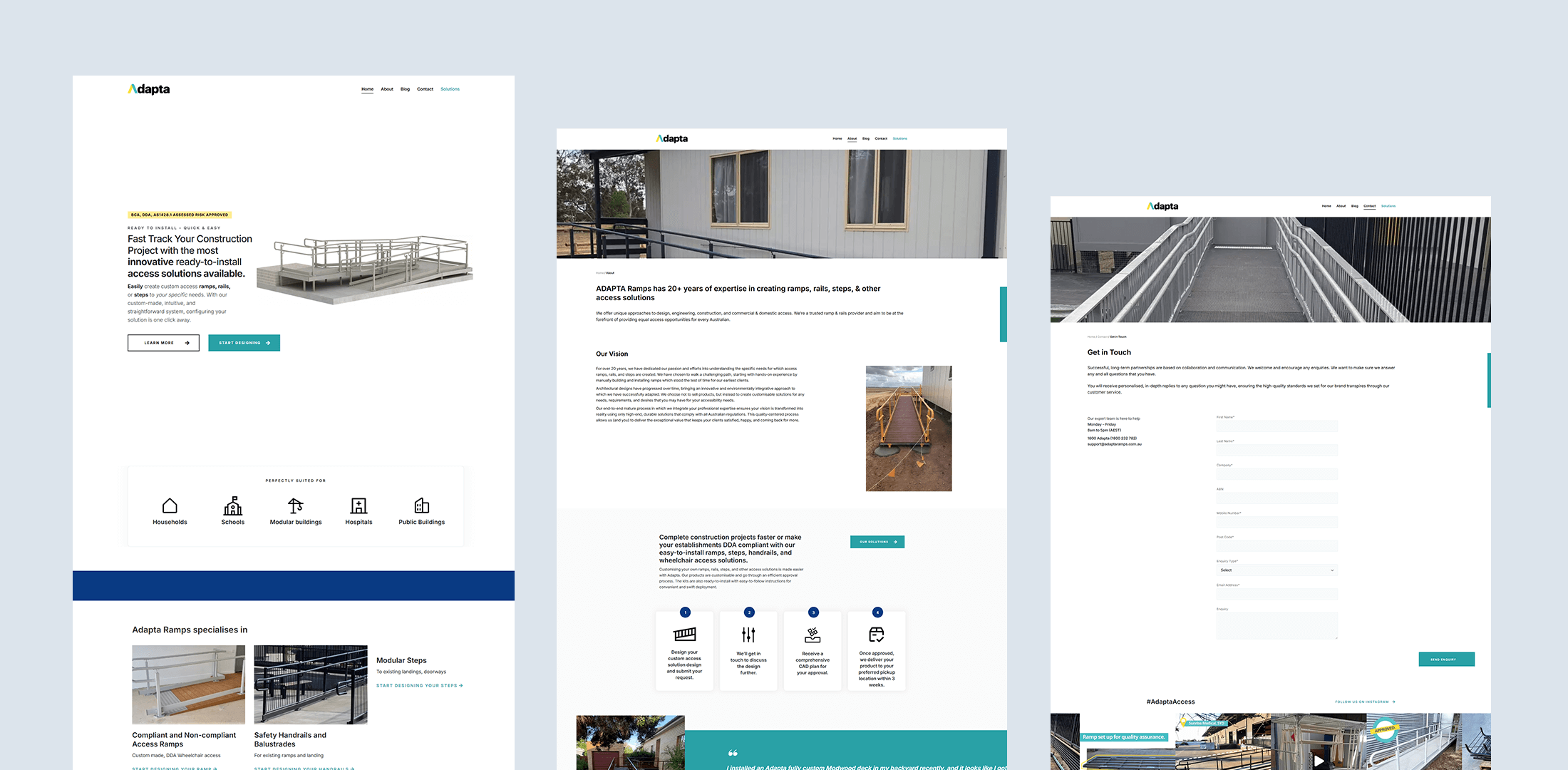Click into the First Name field

coord(1276,426)
